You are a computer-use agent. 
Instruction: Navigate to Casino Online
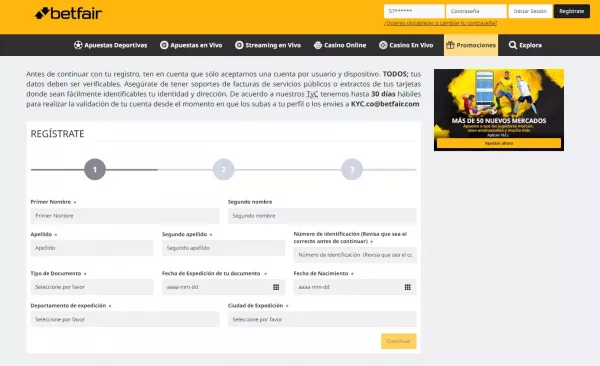[340, 45]
